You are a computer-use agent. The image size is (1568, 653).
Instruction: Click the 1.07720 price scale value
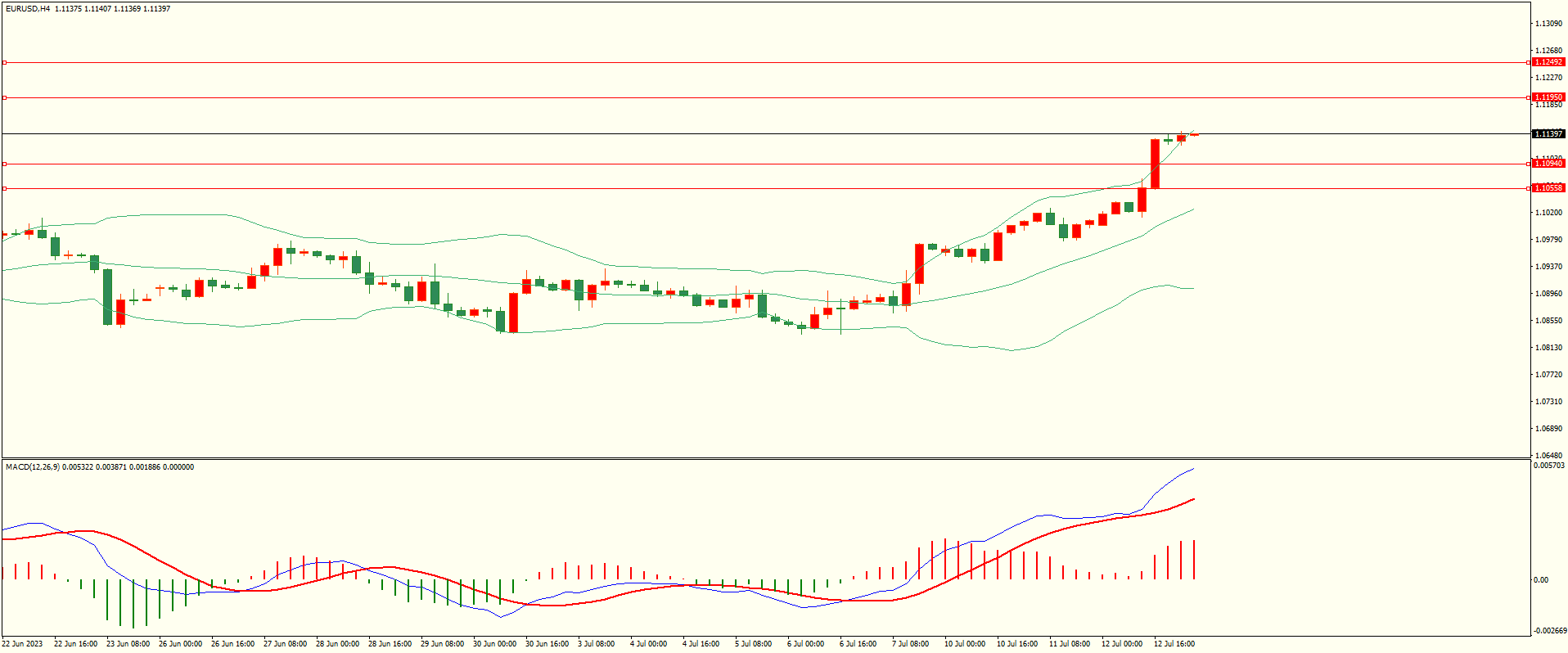(x=1549, y=375)
